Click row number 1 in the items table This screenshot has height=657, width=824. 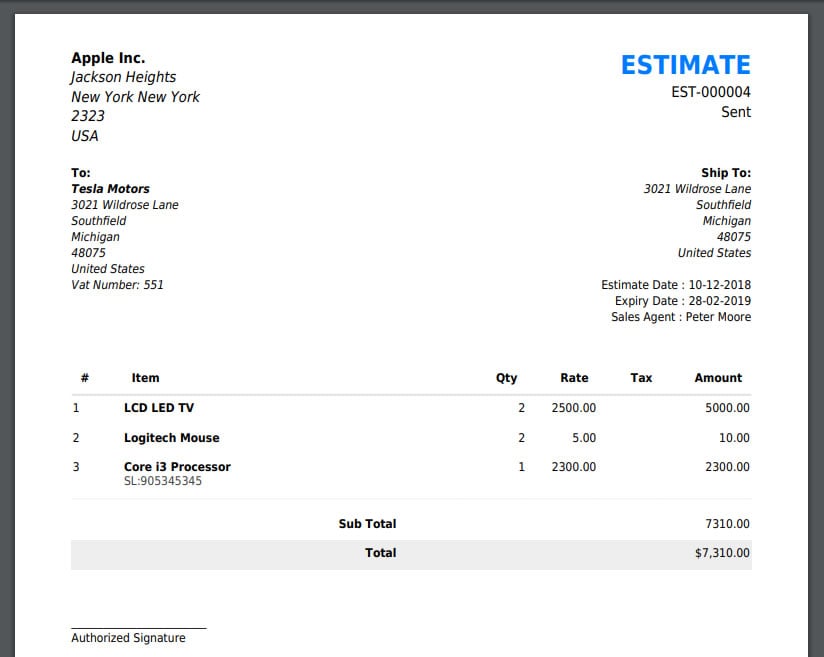[x=76, y=408]
